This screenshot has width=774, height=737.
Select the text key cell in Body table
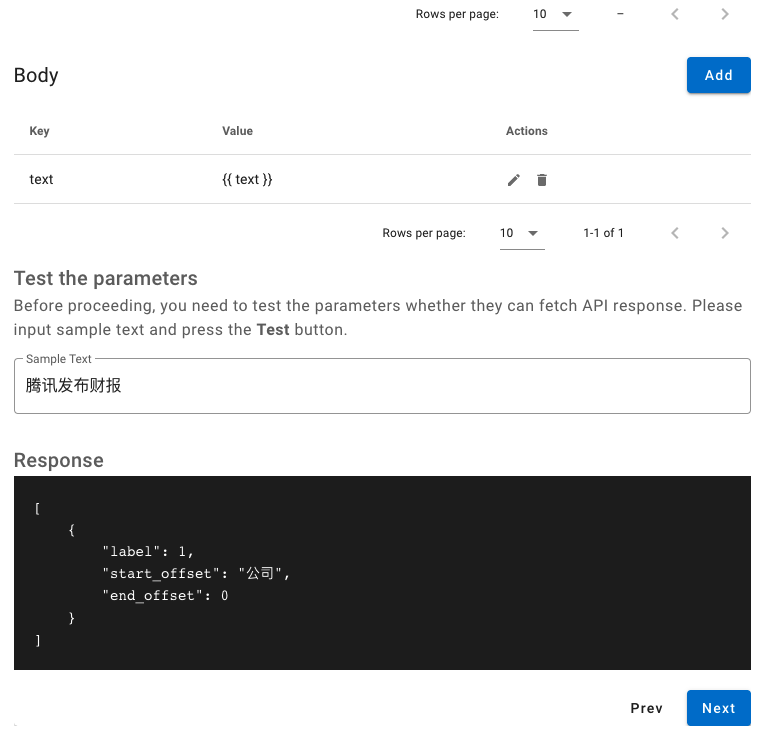click(x=41, y=179)
